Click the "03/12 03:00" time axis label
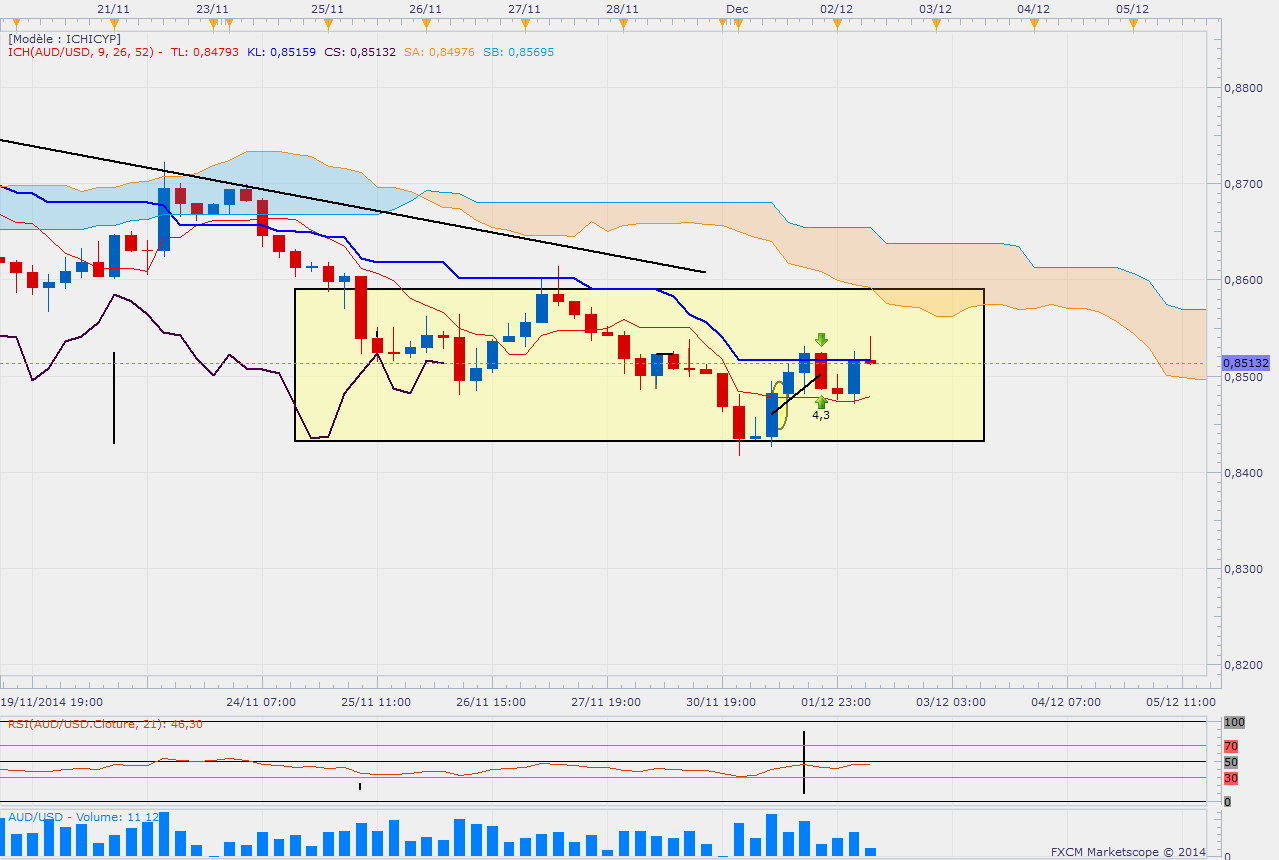This screenshot has height=860, width=1279. 952,702
